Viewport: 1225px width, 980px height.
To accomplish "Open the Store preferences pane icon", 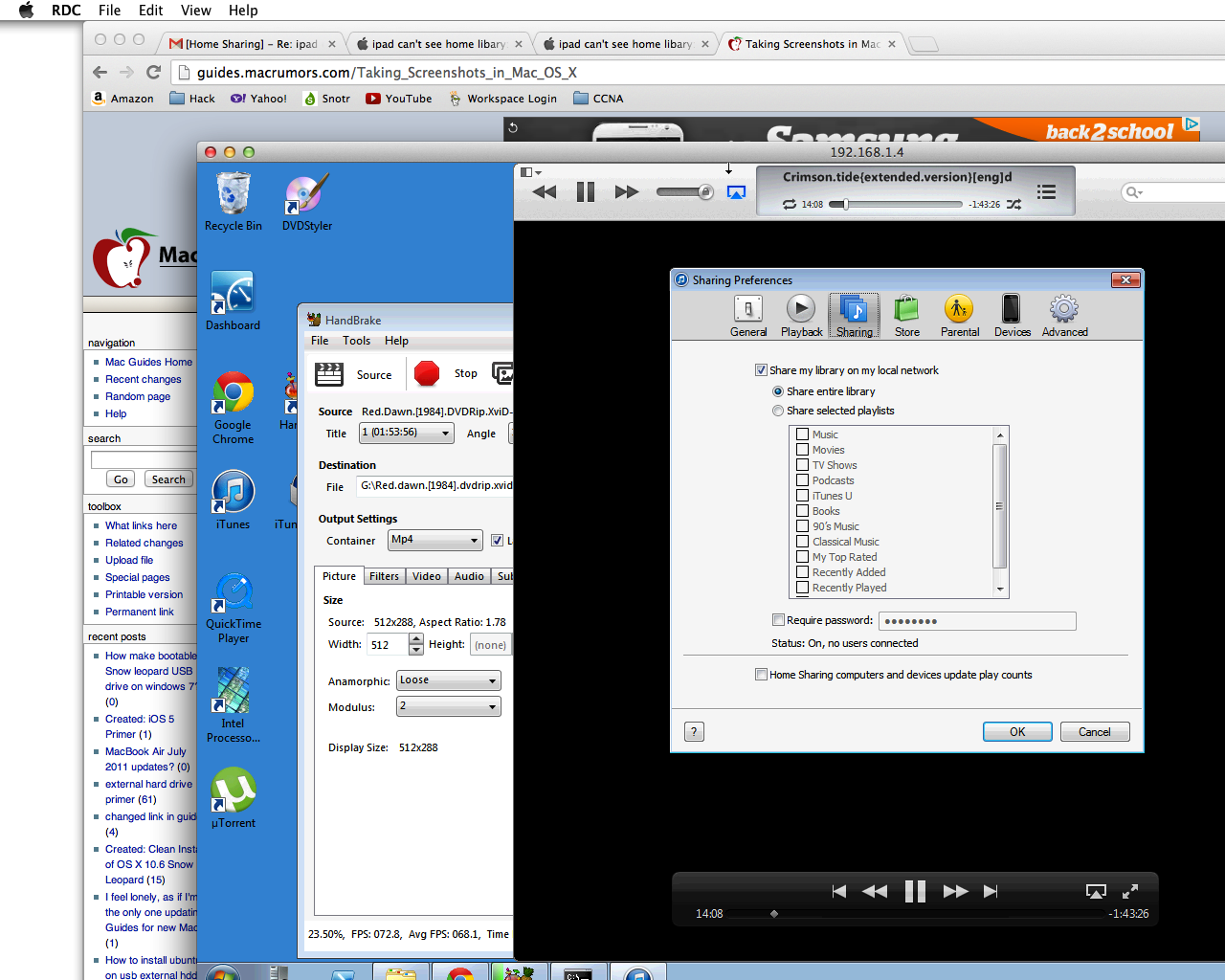I will pos(906,309).
